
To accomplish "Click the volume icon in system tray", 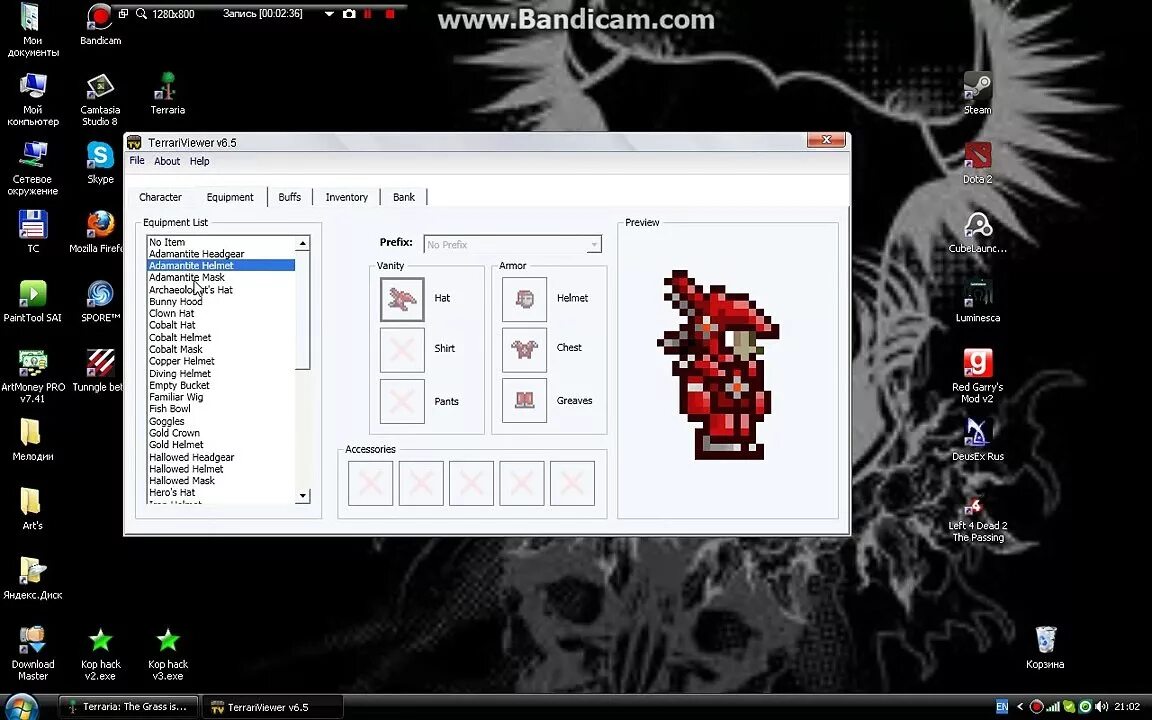I will click(1101, 707).
